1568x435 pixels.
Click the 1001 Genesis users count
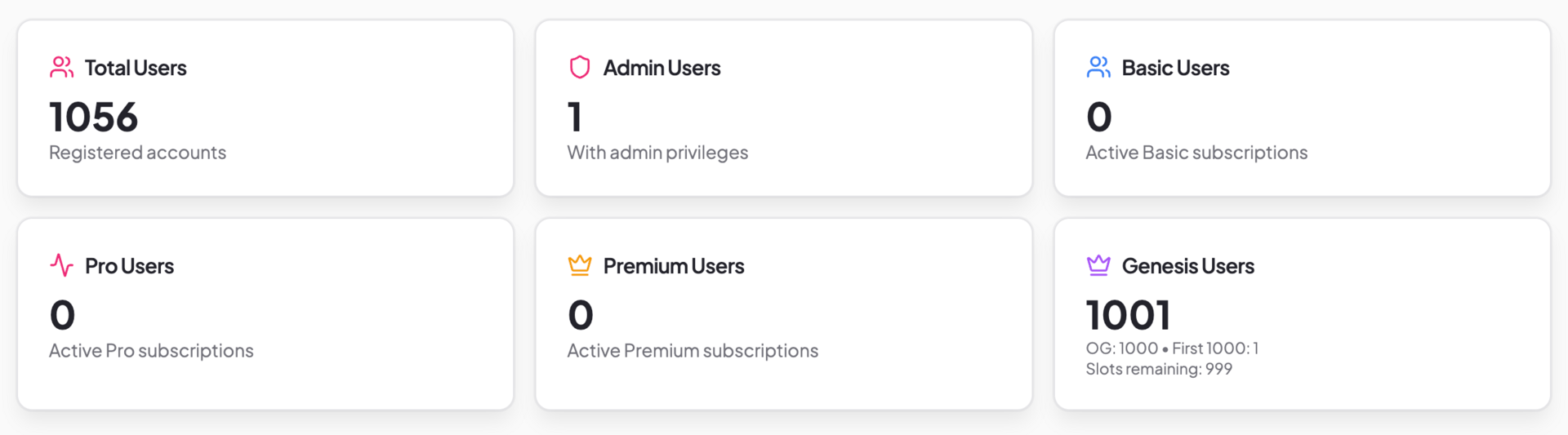1128,315
